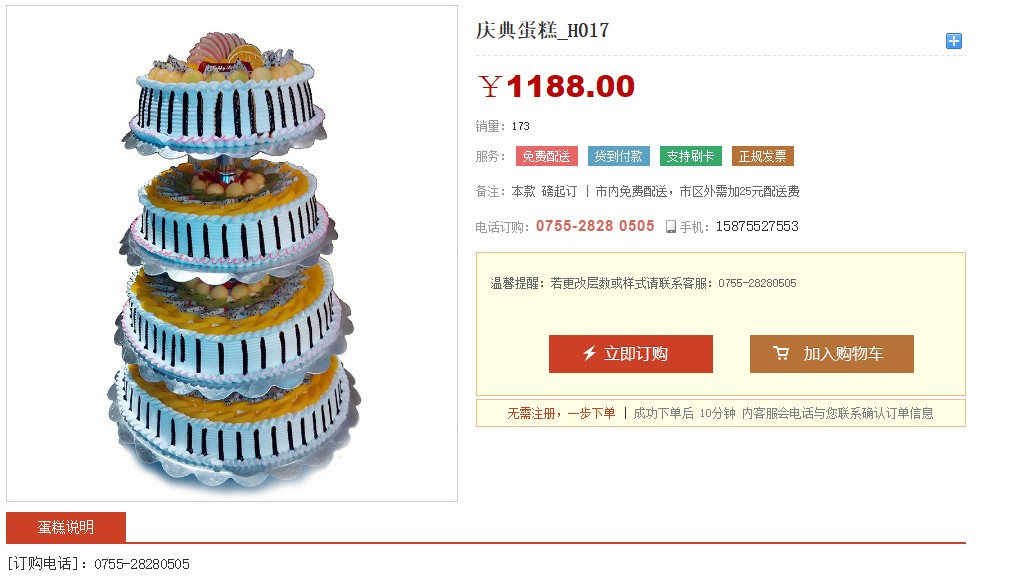Click product title 庆典蛋糕_H017

click(x=542, y=30)
